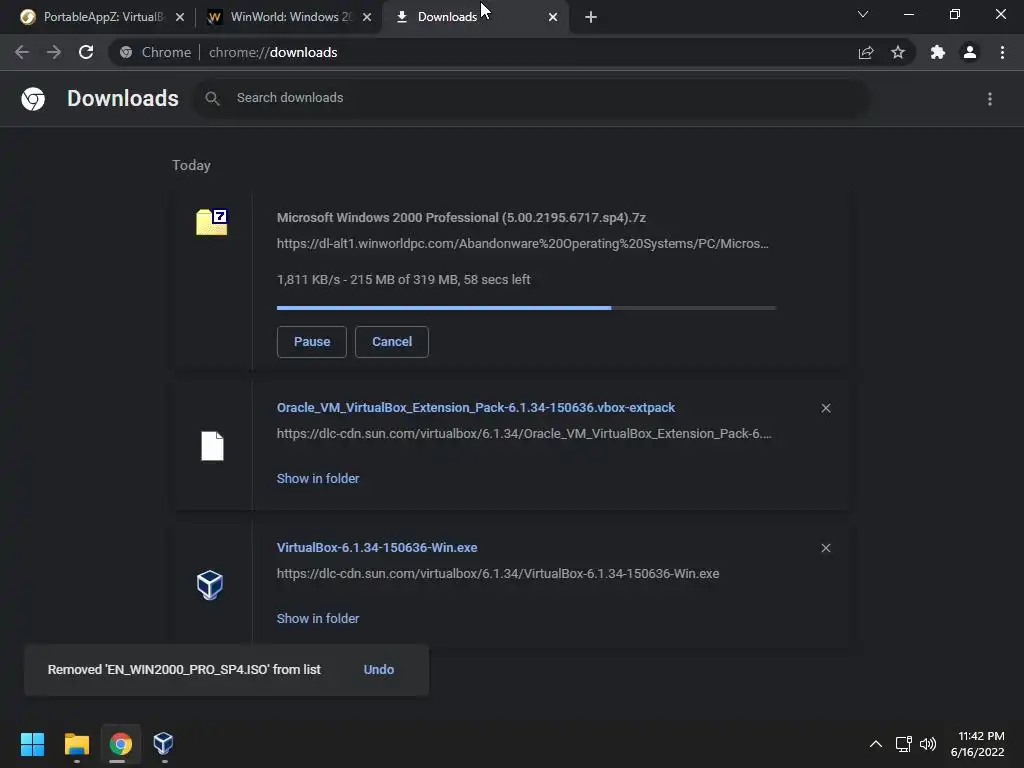Click the Windows 2000 download progress bar
The image size is (1024, 768).
coord(526,308)
